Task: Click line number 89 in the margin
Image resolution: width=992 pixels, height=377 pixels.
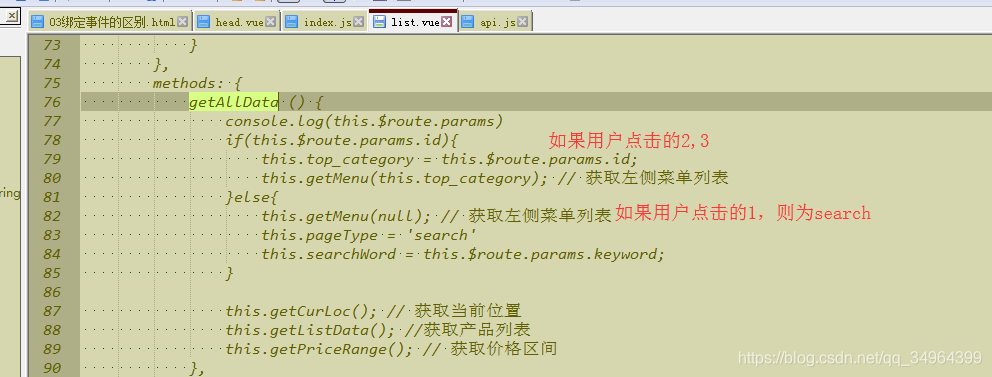Action: point(52,349)
